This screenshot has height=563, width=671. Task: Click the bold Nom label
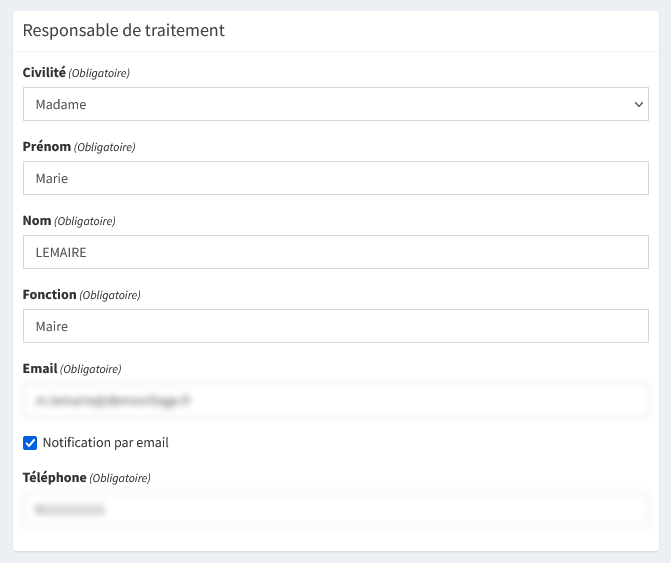[x=36, y=220]
